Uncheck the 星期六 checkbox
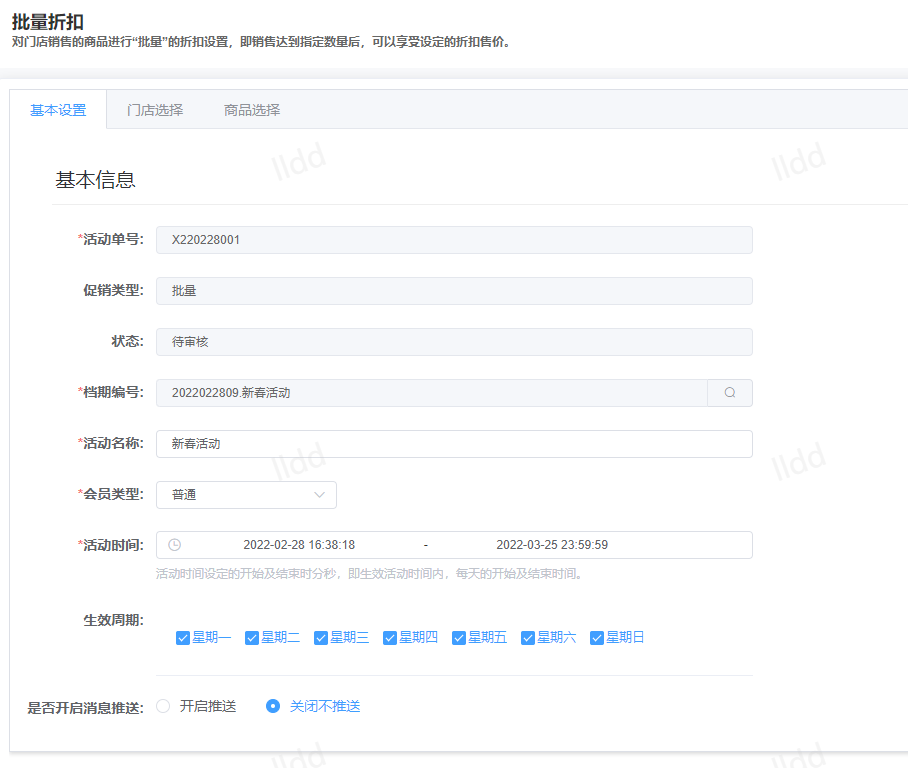Screen dimensions: 908x768 pos(528,638)
